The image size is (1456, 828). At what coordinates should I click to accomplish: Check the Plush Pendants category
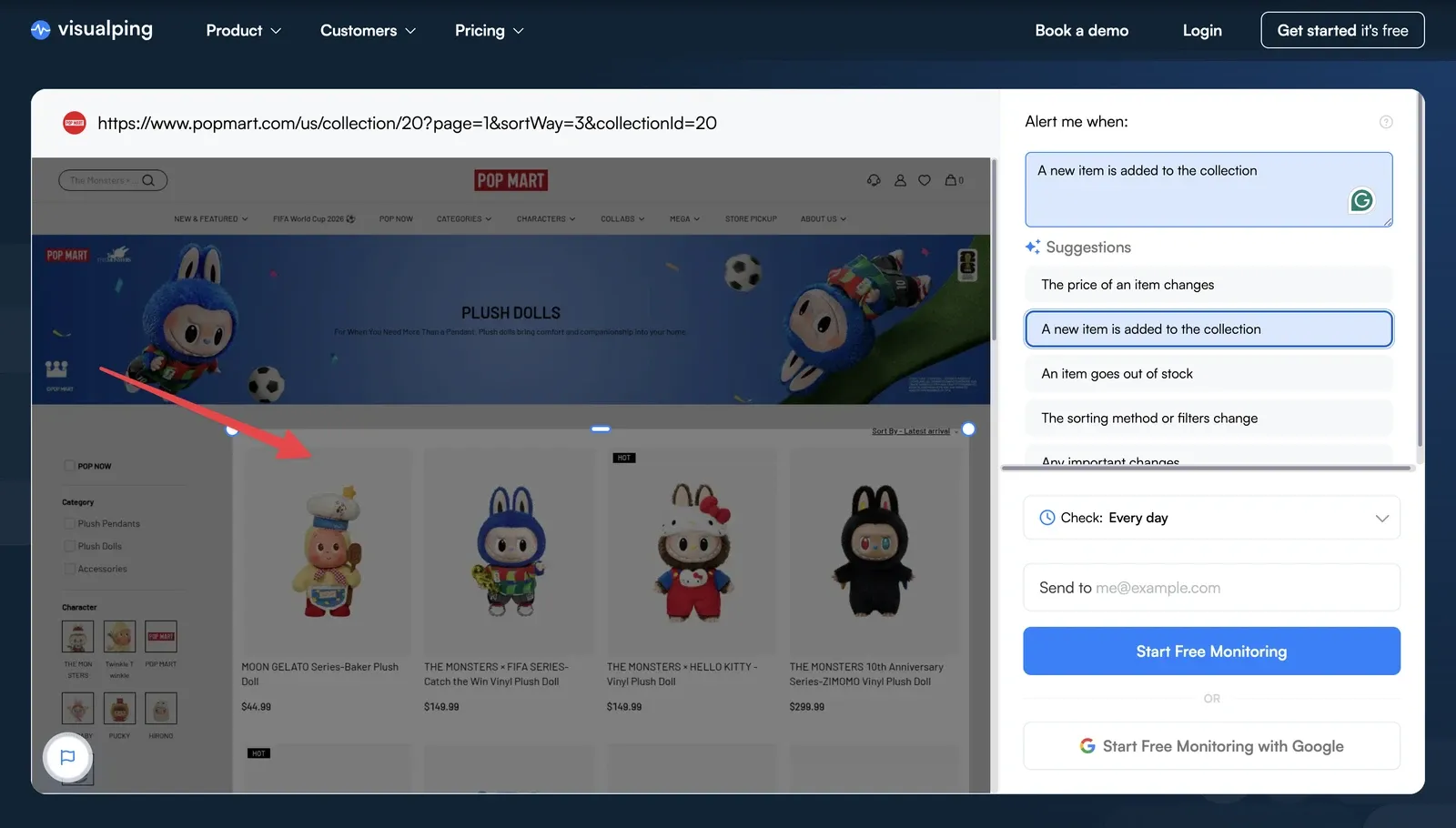coord(69,524)
